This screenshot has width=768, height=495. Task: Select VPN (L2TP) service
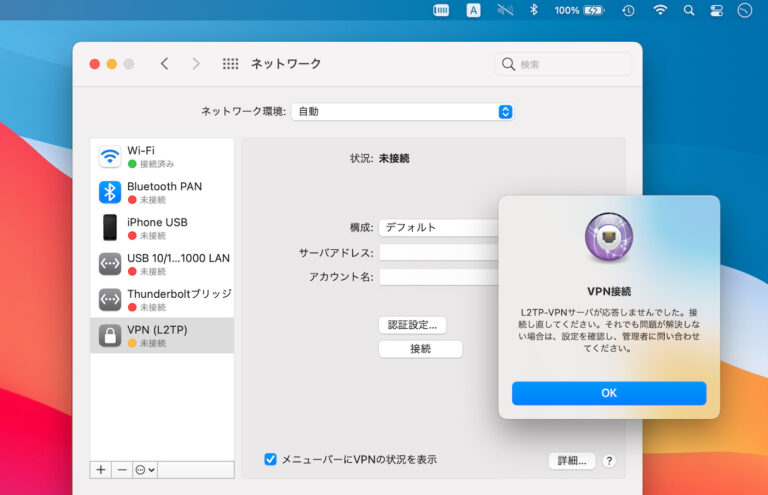coord(161,336)
